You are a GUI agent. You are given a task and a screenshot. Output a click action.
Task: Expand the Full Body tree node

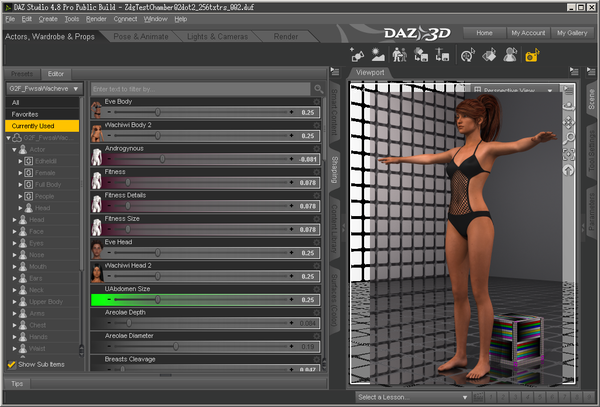point(20,185)
